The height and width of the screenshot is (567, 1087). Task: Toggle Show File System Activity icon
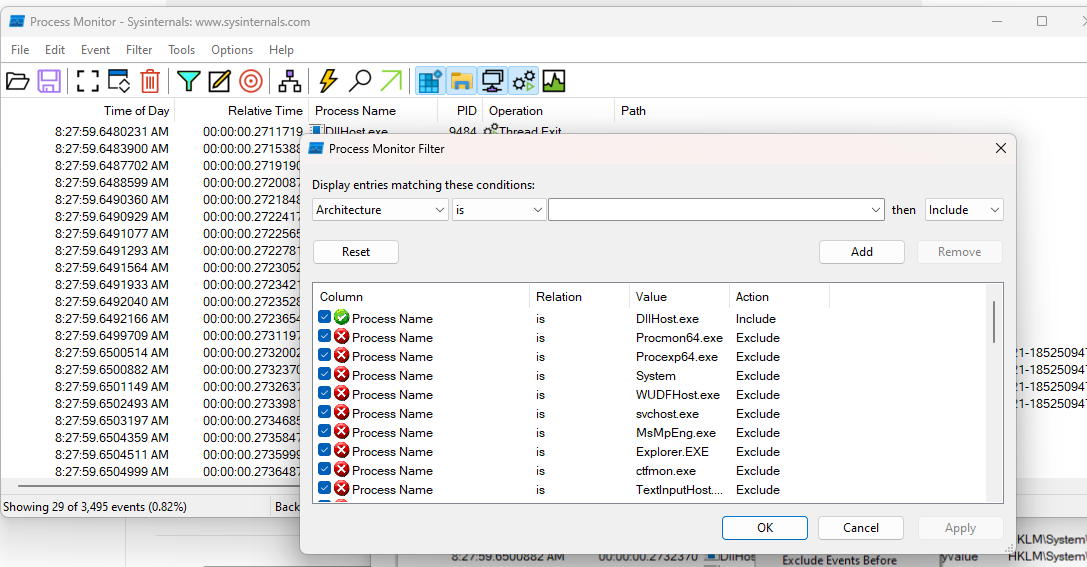point(461,81)
